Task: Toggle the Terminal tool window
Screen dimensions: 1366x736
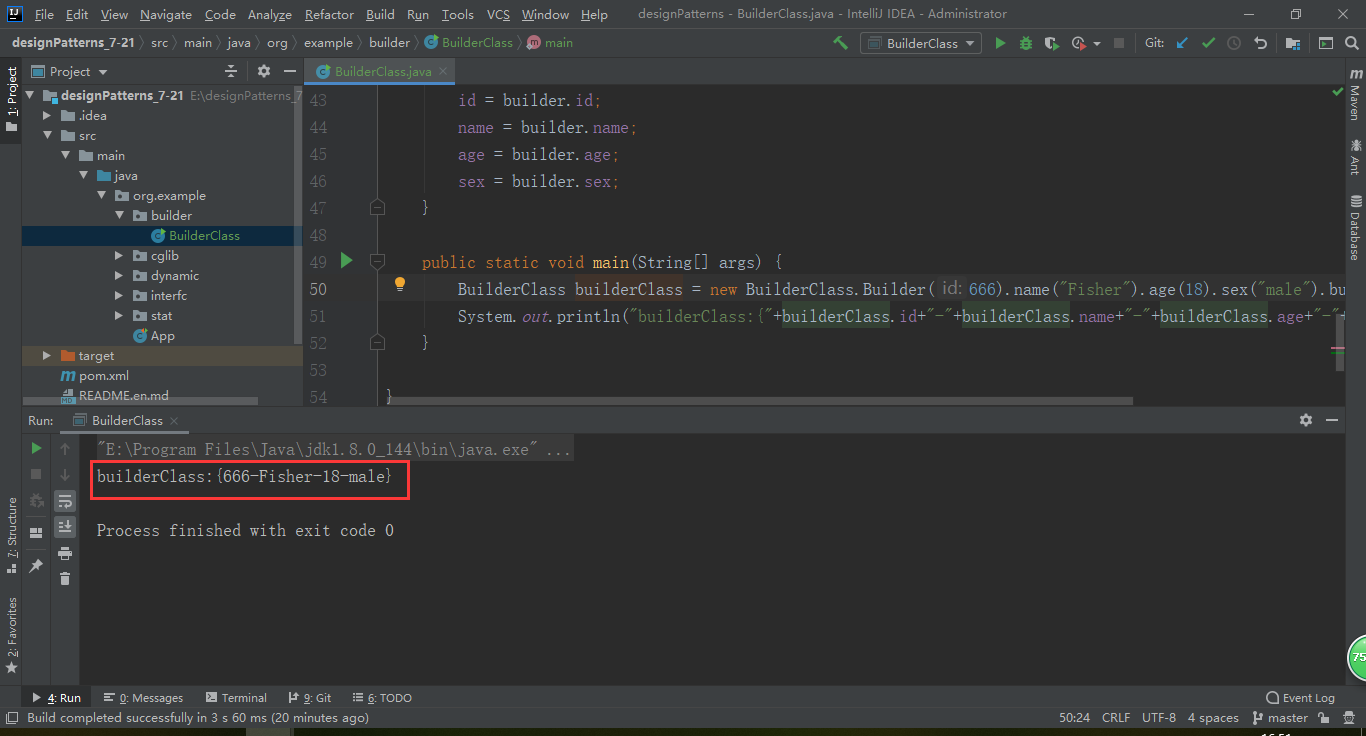Action: [x=236, y=698]
